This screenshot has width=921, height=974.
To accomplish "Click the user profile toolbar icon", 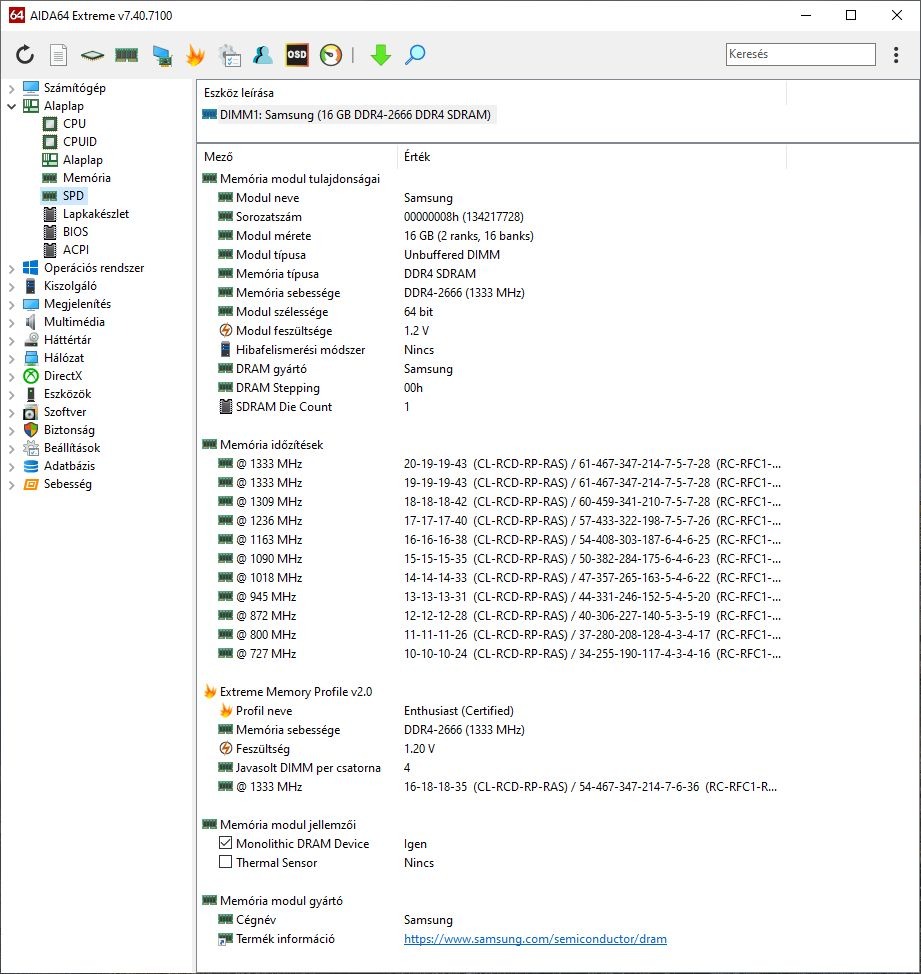I will pyautogui.click(x=263, y=55).
